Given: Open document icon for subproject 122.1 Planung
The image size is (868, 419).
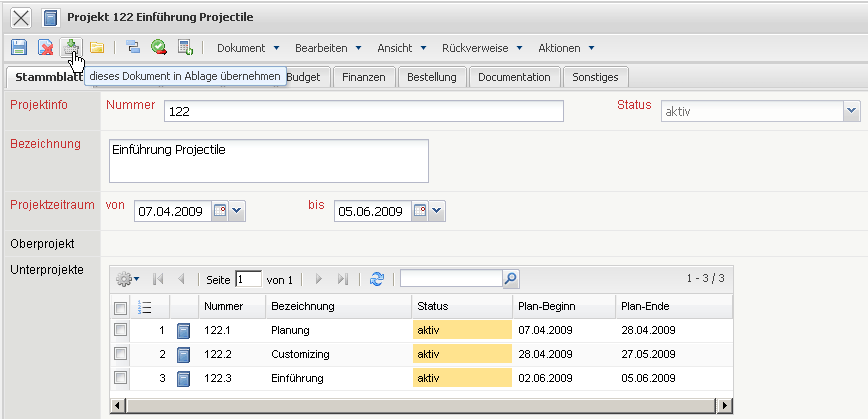Looking at the screenshot, I should click(183, 330).
